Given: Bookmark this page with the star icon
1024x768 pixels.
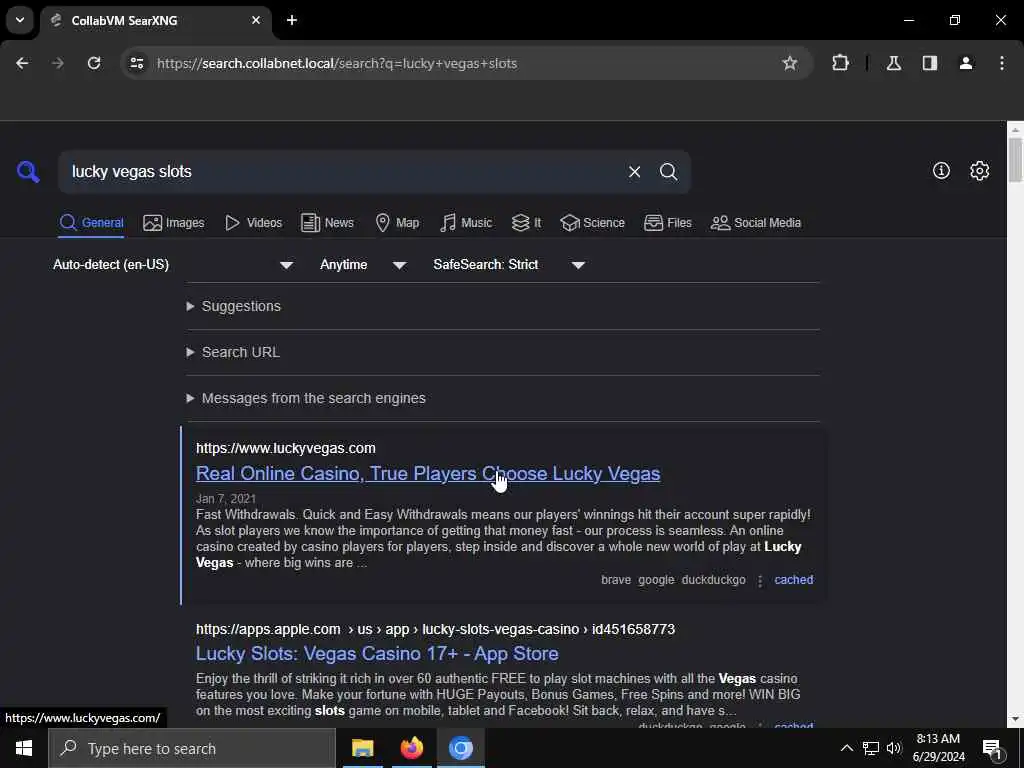Looking at the screenshot, I should click(x=790, y=63).
